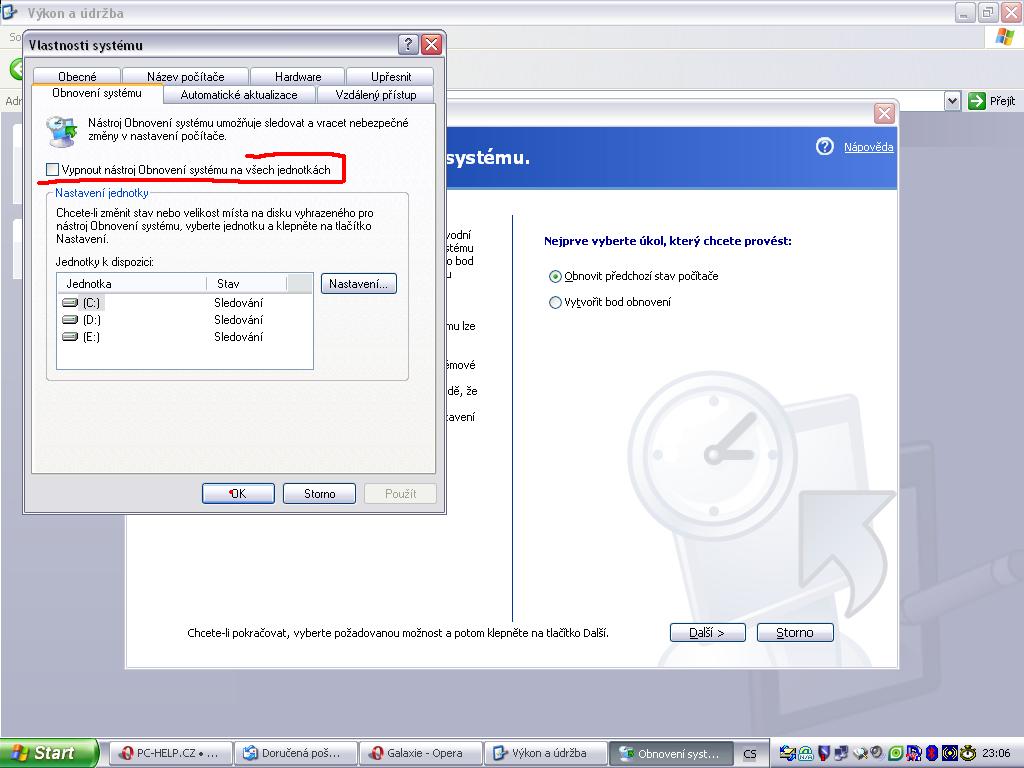1024x768 pixels.
Task: Click the Nastavení... button
Action: point(359,283)
